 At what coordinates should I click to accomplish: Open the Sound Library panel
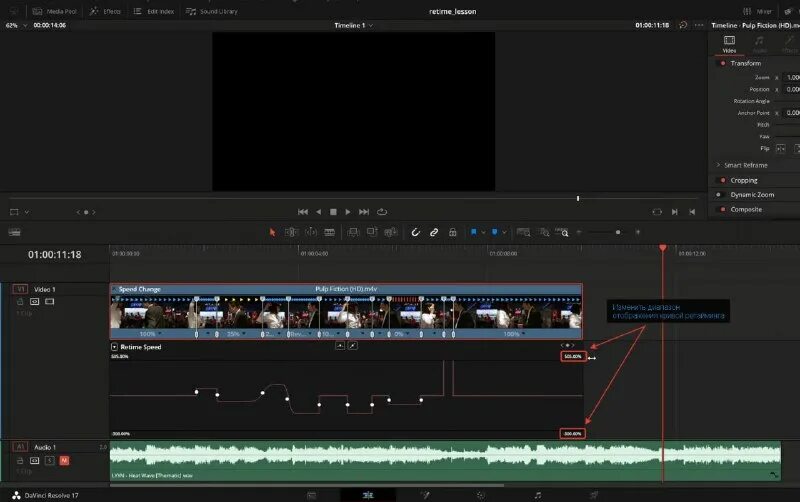(x=212, y=11)
